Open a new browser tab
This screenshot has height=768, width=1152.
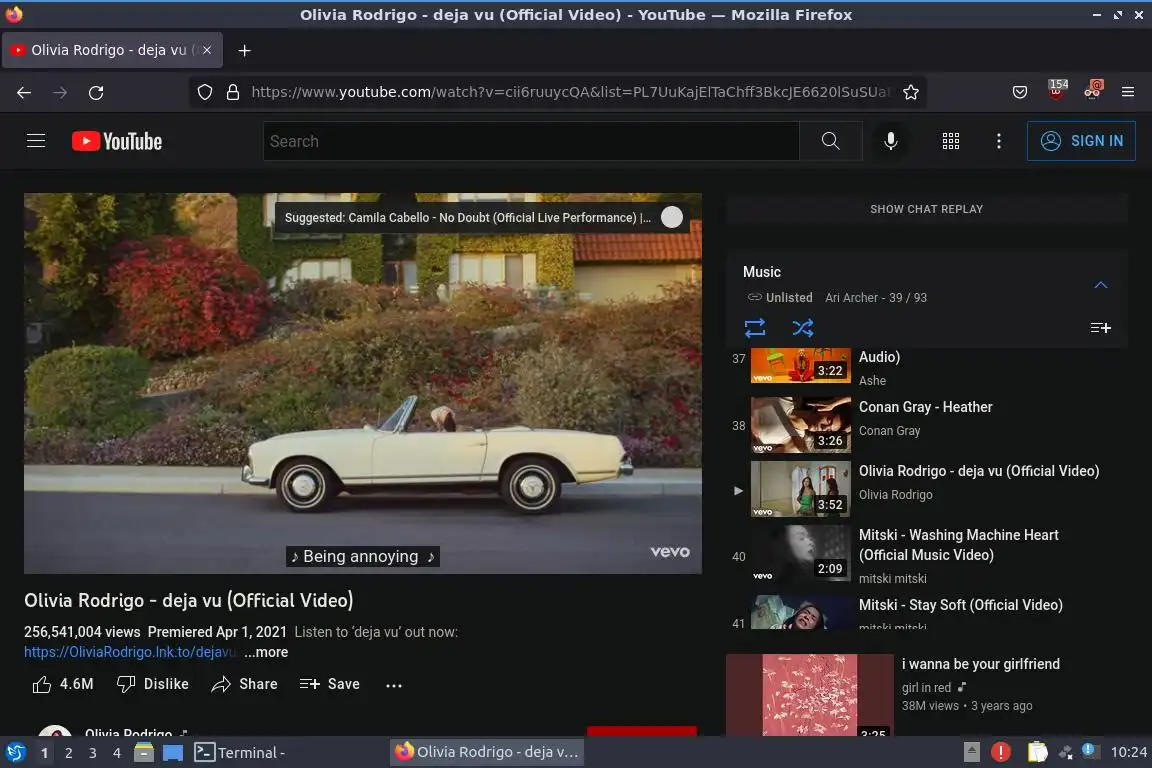(x=245, y=51)
